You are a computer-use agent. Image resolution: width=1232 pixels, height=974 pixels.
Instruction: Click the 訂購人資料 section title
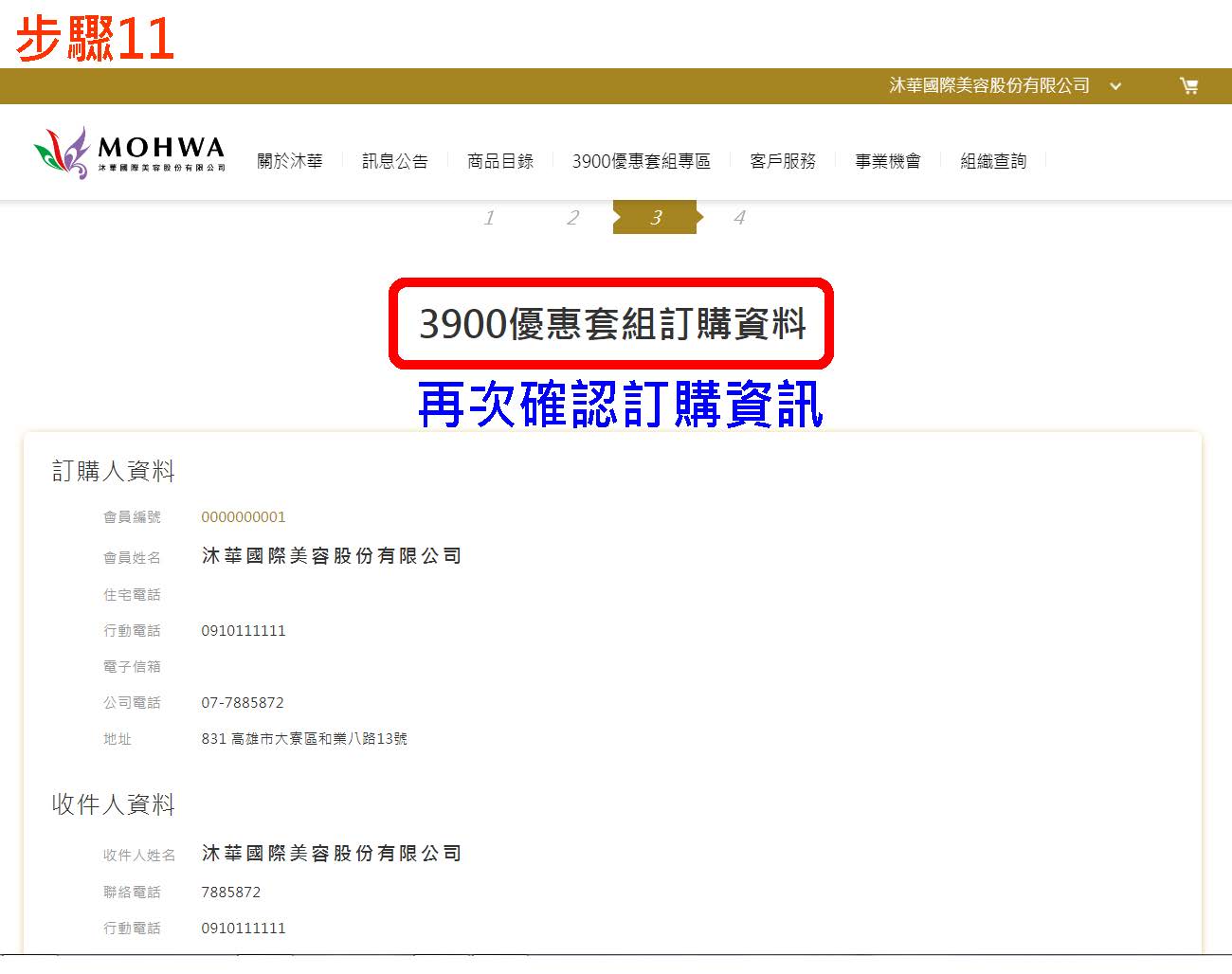[x=114, y=471]
